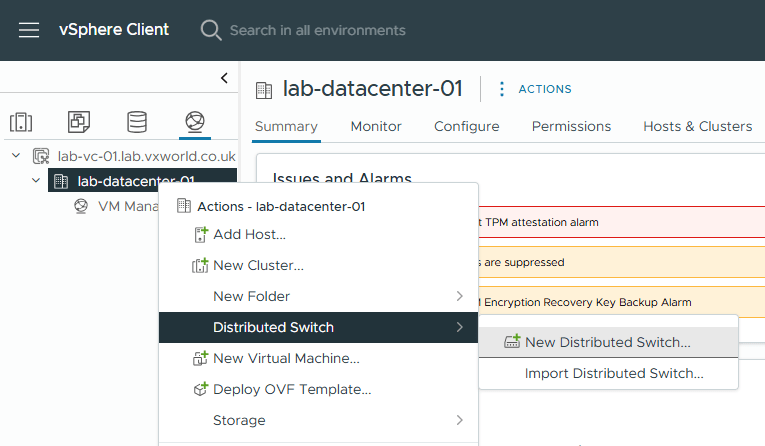Image resolution: width=765 pixels, height=446 pixels.
Task: Select Add Host from context menu
Action: coord(249,234)
